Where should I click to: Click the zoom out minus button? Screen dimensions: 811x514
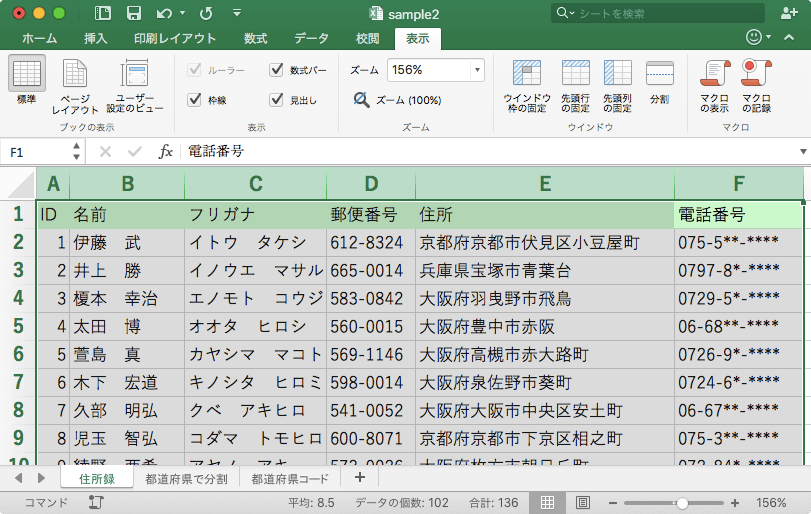coord(612,503)
